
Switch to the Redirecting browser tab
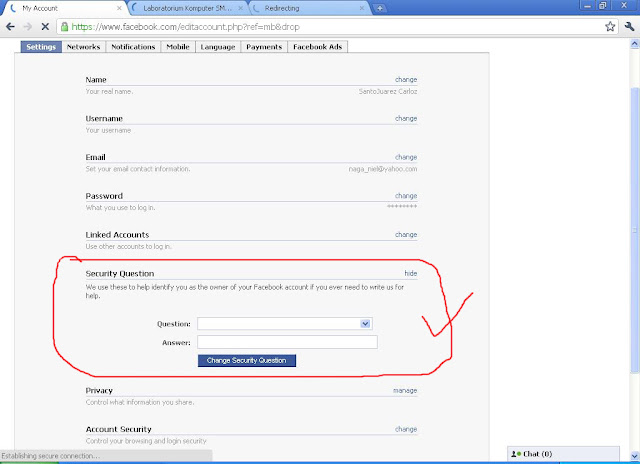309,8
